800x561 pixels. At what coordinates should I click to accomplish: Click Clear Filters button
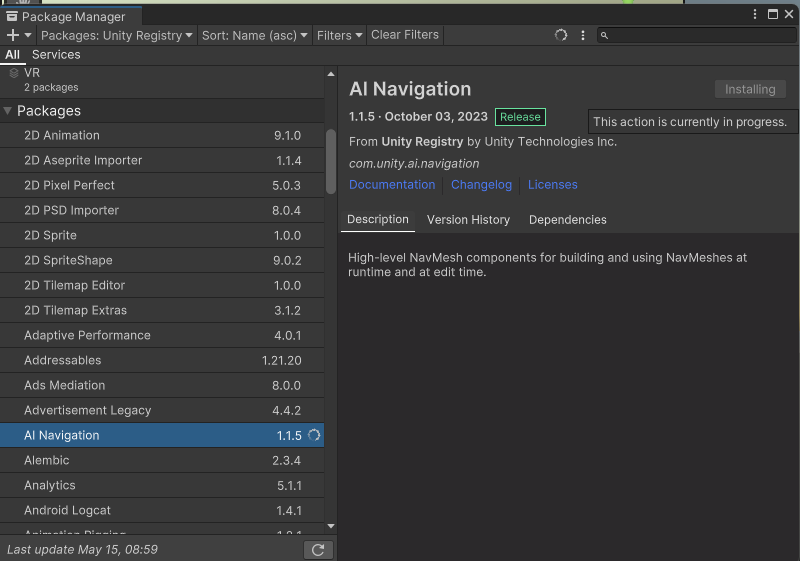405,35
